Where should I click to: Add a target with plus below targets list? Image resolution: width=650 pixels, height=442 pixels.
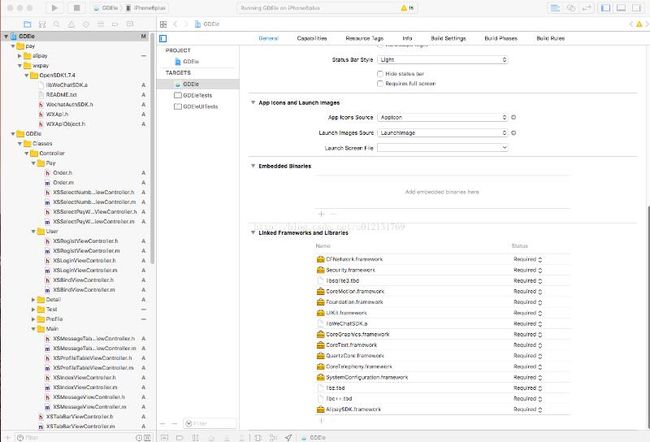point(163,423)
